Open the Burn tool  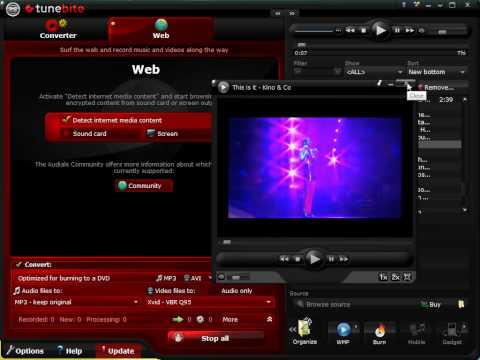click(x=380, y=333)
